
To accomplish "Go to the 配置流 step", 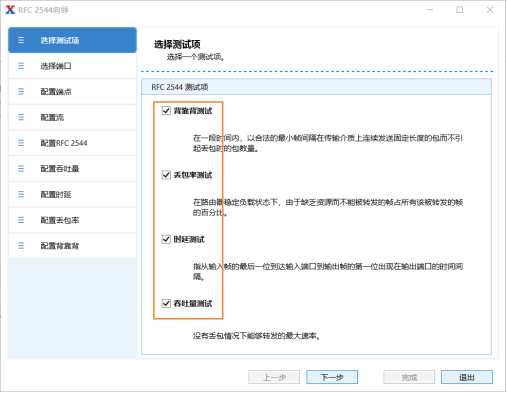I will point(72,117).
